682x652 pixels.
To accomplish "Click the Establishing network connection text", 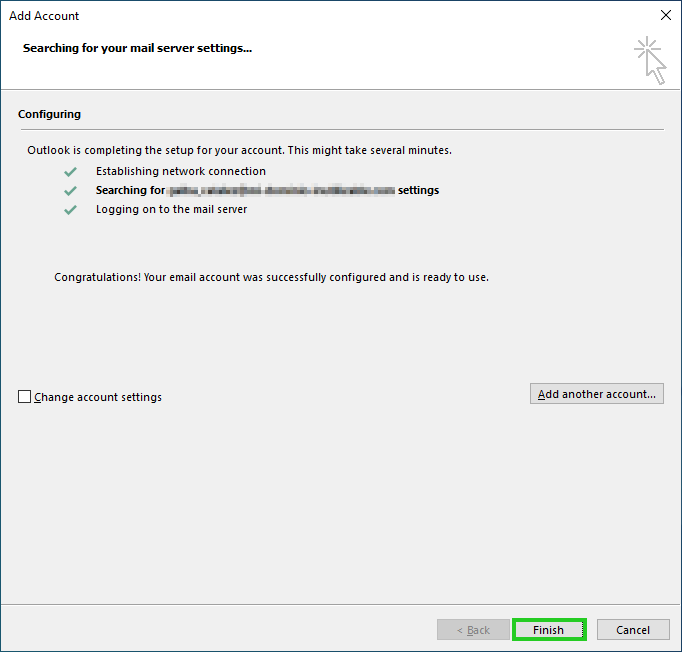I will click(181, 172).
